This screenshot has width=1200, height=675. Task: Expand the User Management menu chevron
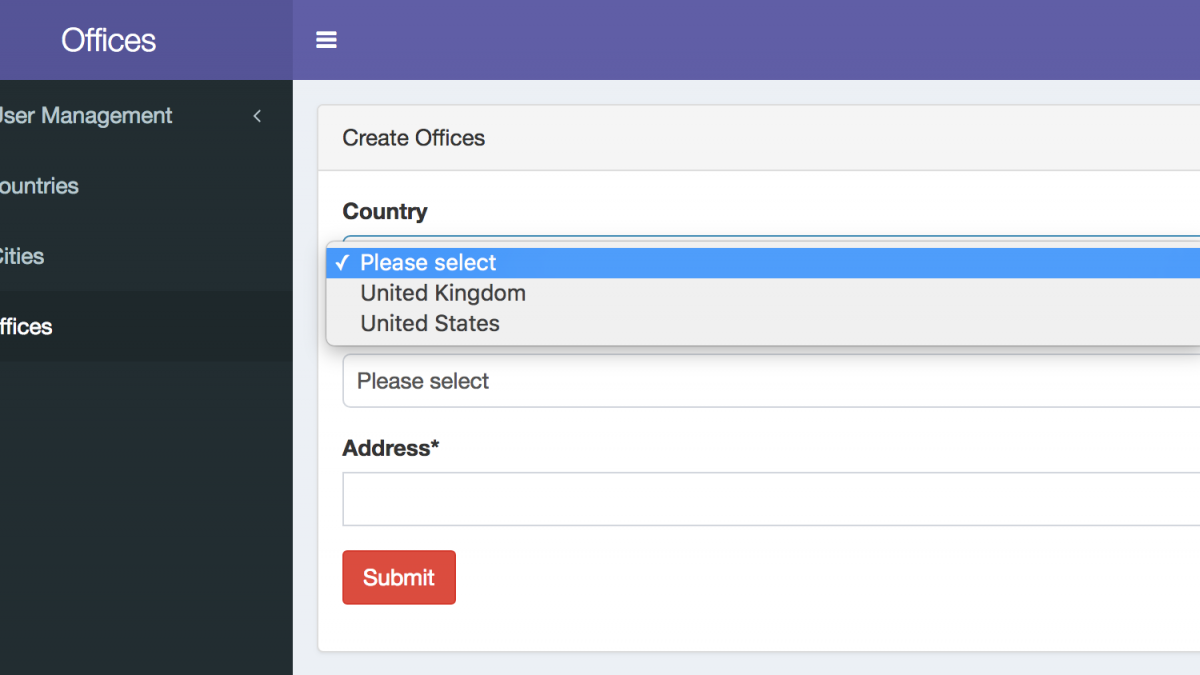257,116
